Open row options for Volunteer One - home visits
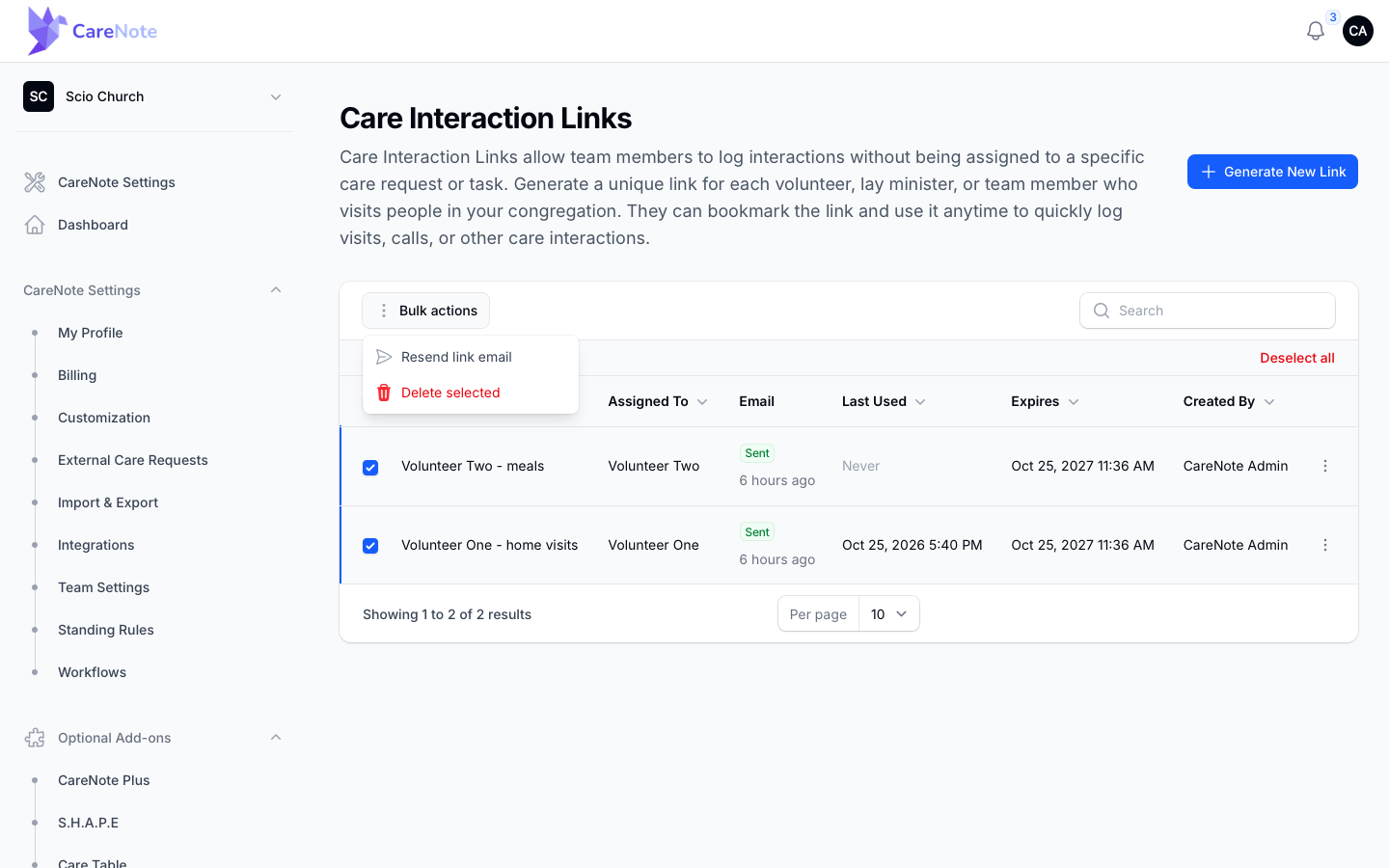The image size is (1389, 868). pyautogui.click(x=1325, y=545)
